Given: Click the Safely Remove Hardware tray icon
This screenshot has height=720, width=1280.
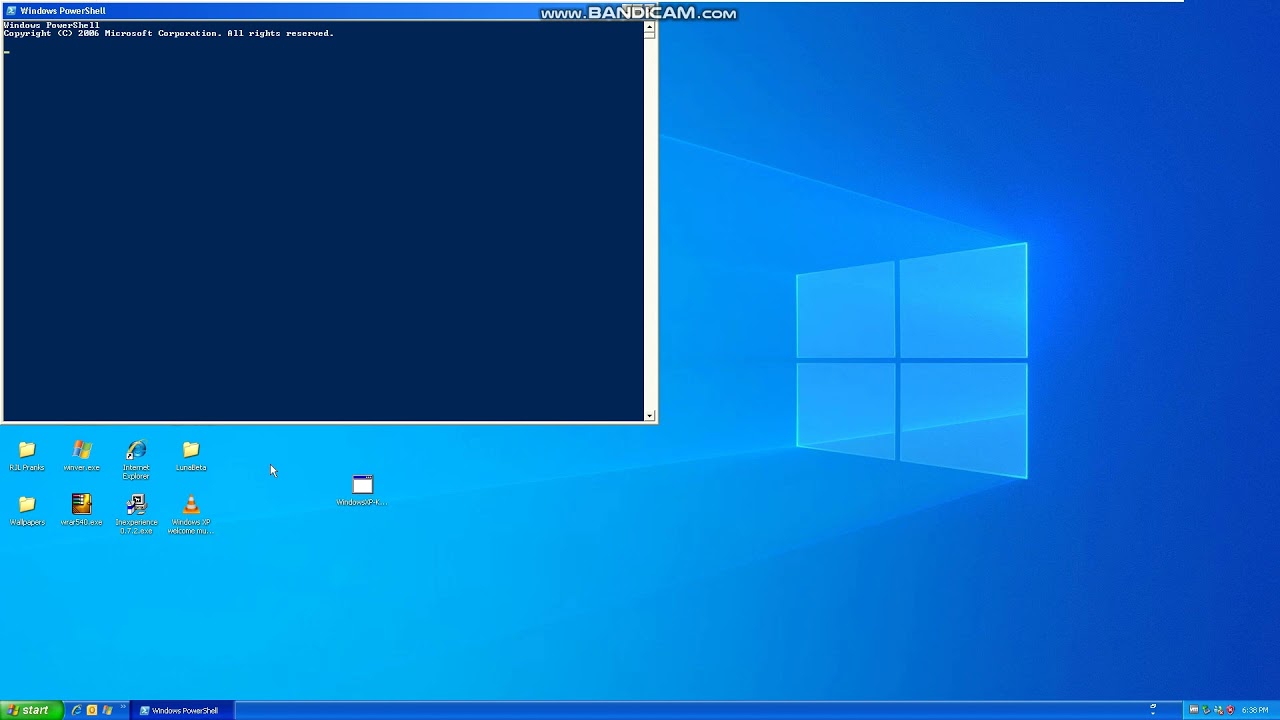Looking at the screenshot, I should (1206, 710).
